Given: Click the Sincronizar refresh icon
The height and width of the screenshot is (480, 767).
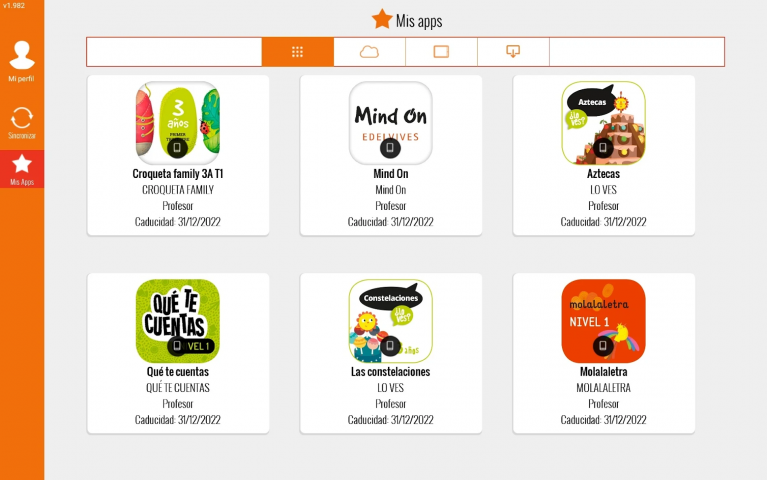Looking at the screenshot, I should click(22, 118).
